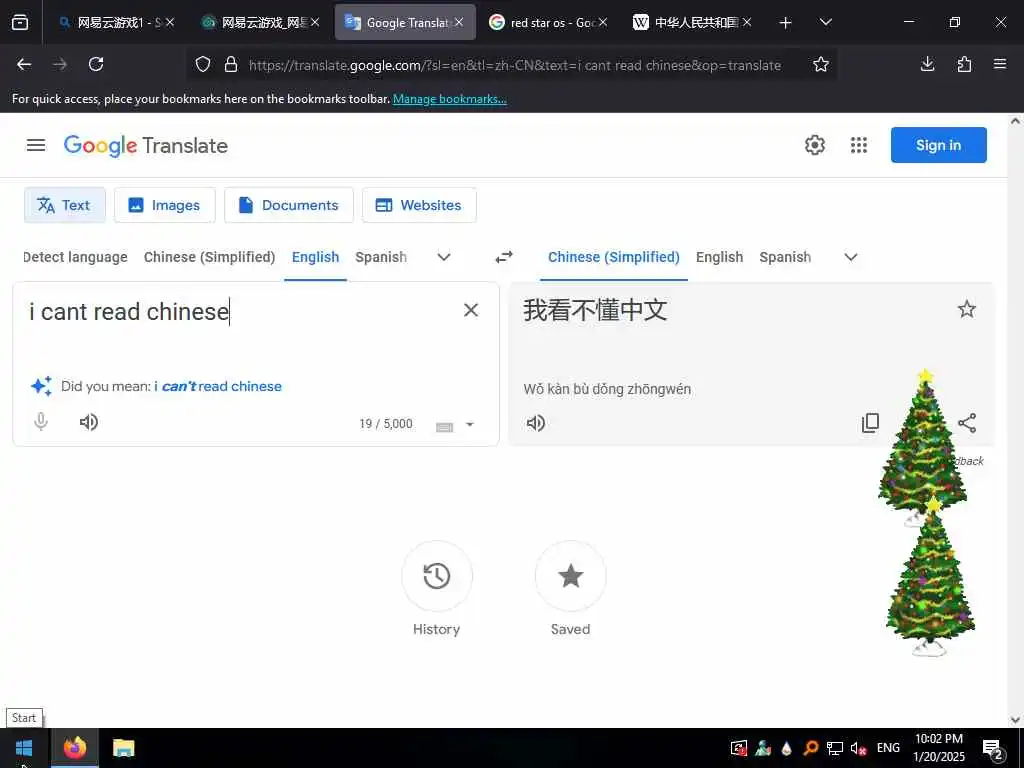Switch to Text translation mode
Image resolution: width=1024 pixels, height=768 pixels.
[65, 205]
